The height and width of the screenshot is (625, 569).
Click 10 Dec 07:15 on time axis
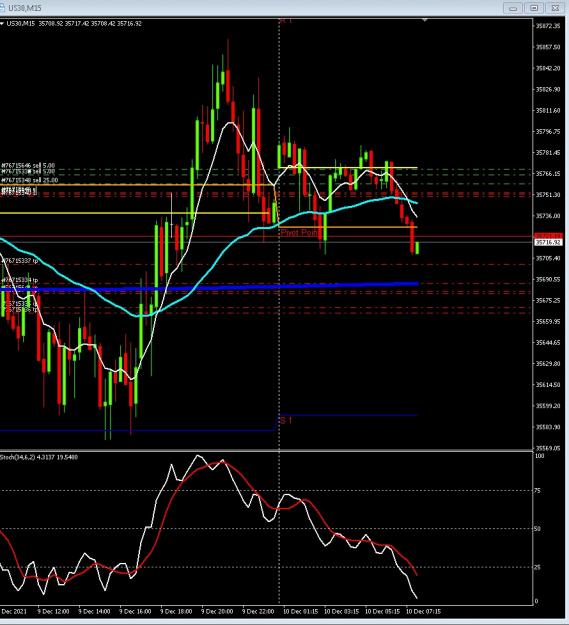pos(423,611)
